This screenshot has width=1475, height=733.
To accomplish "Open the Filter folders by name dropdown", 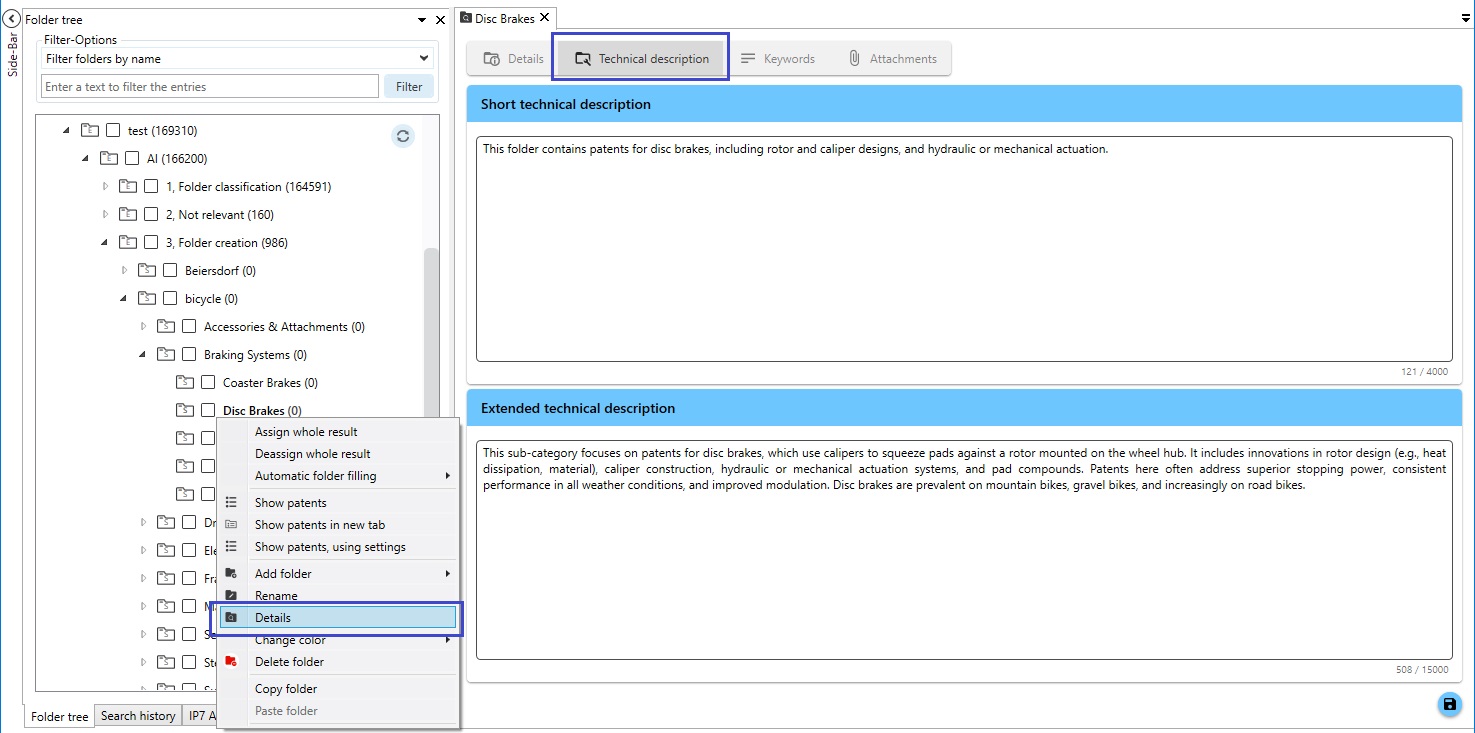I will [x=237, y=59].
